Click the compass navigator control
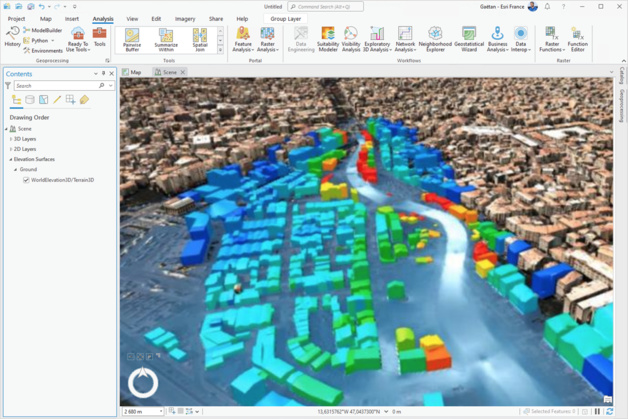The image size is (628, 419). pyautogui.click(x=144, y=383)
